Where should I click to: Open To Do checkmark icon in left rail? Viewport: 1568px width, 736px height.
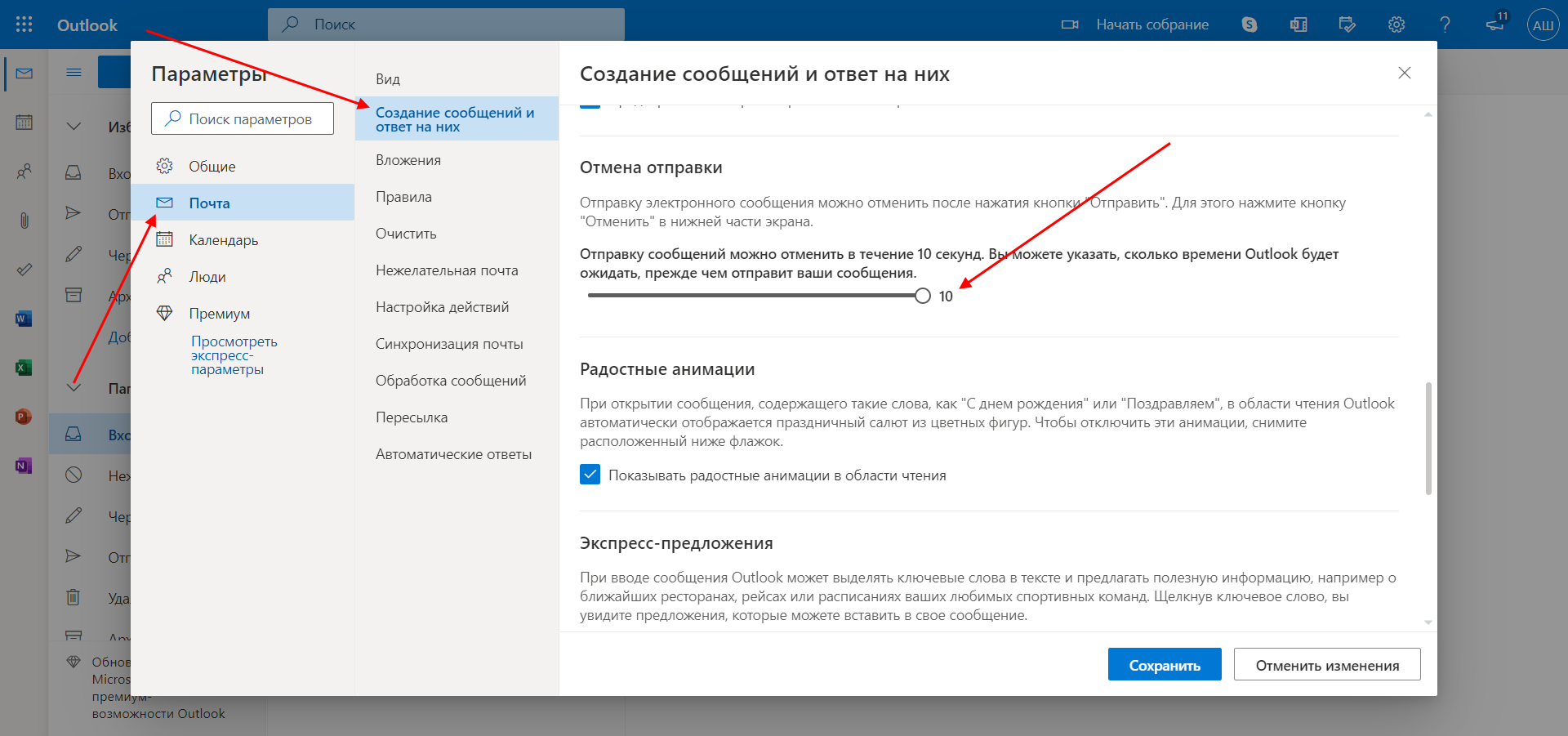click(24, 270)
